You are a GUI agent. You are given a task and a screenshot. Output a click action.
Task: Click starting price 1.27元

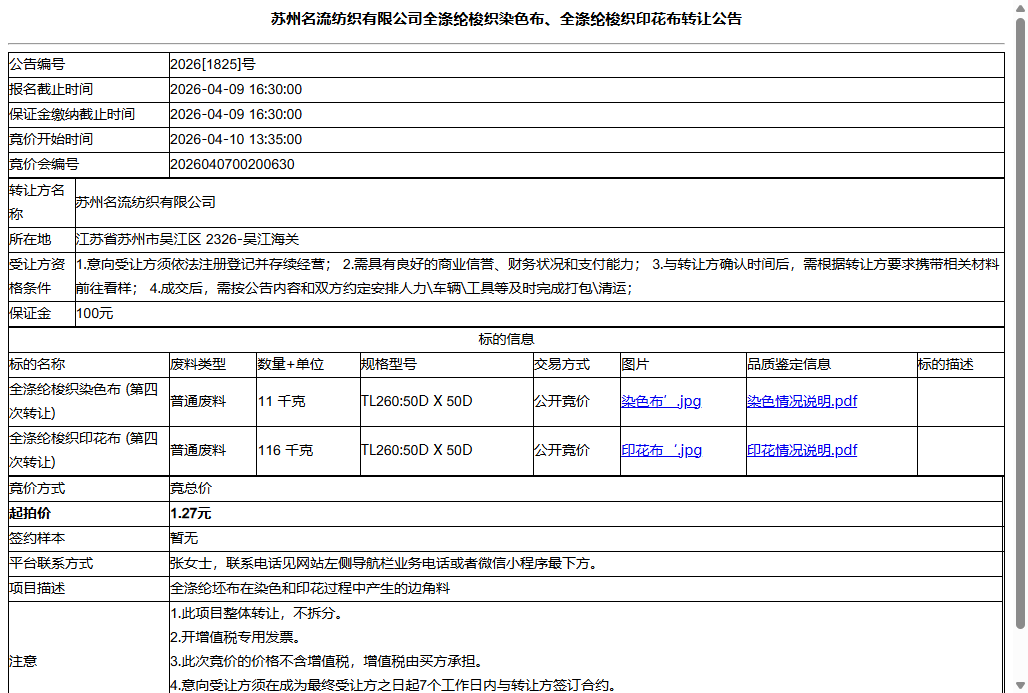[x=191, y=513]
